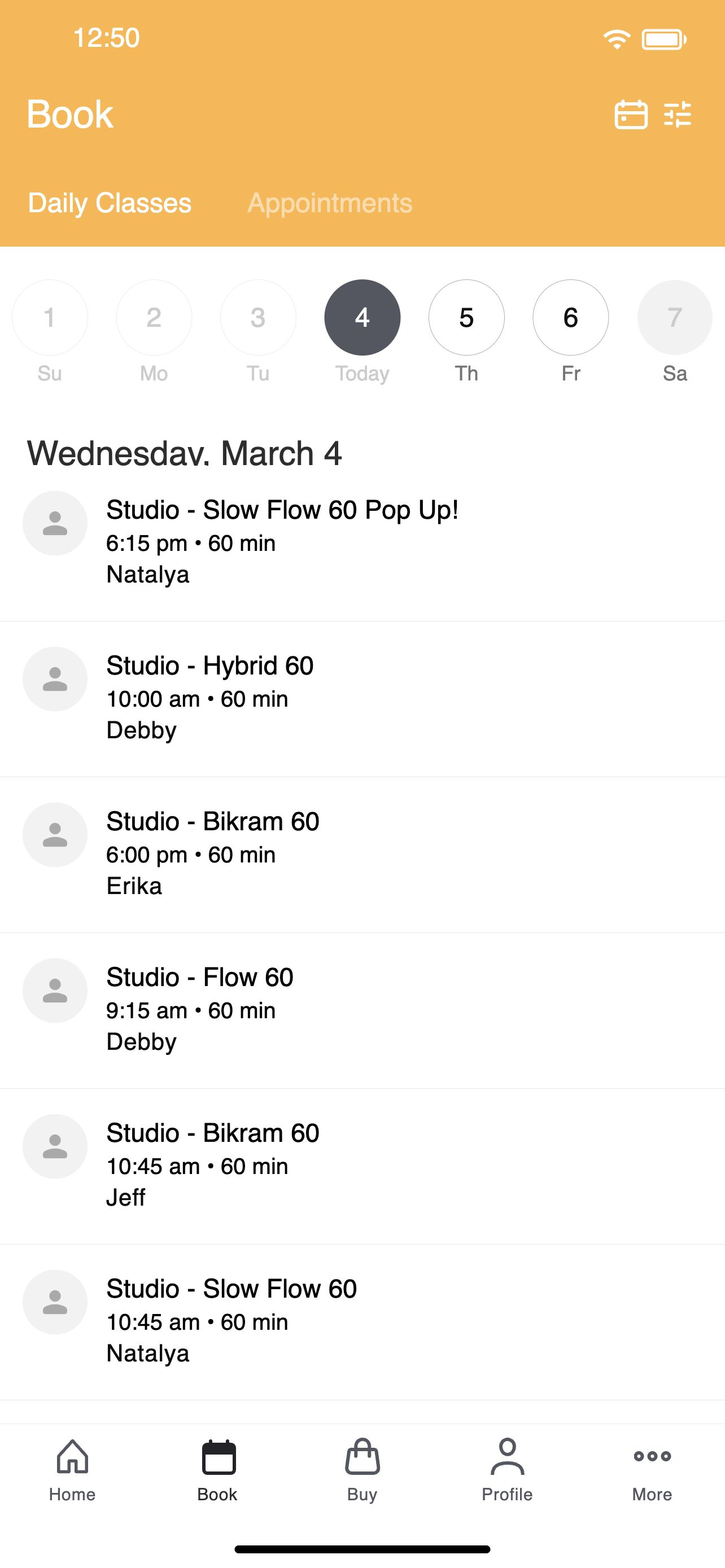Open Studio - Flow 60 at 9:15 am
This screenshot has width=725, height=1568.
coord(362,1010)
